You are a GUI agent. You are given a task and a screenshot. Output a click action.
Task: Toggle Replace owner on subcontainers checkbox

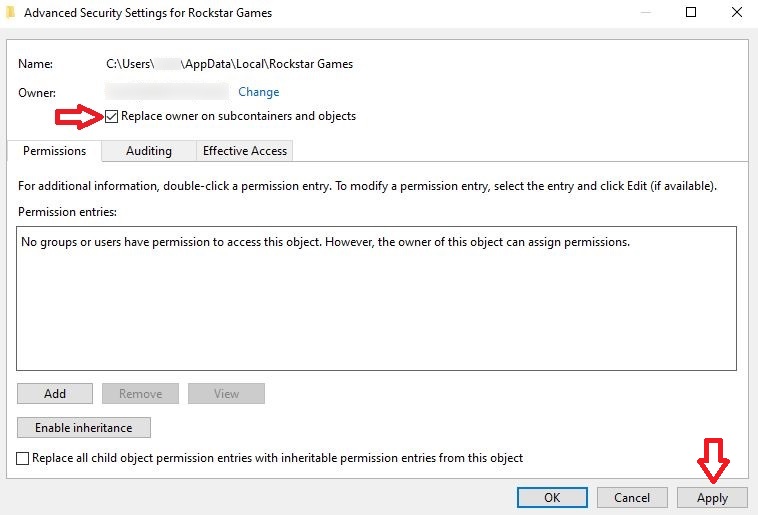112,116
